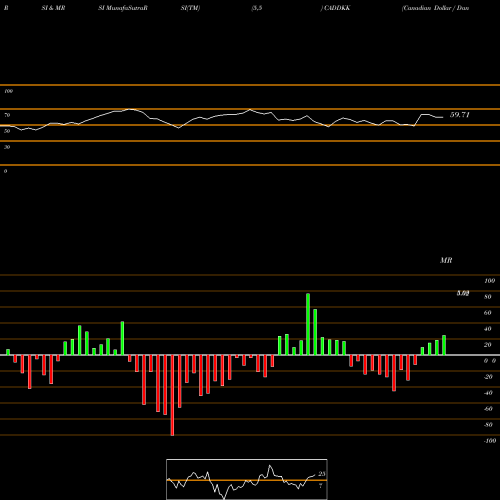This screenshot has height=500, width=500.
Task: Click the CADDKK symbol in header
Action: click(x=337, y=8)
